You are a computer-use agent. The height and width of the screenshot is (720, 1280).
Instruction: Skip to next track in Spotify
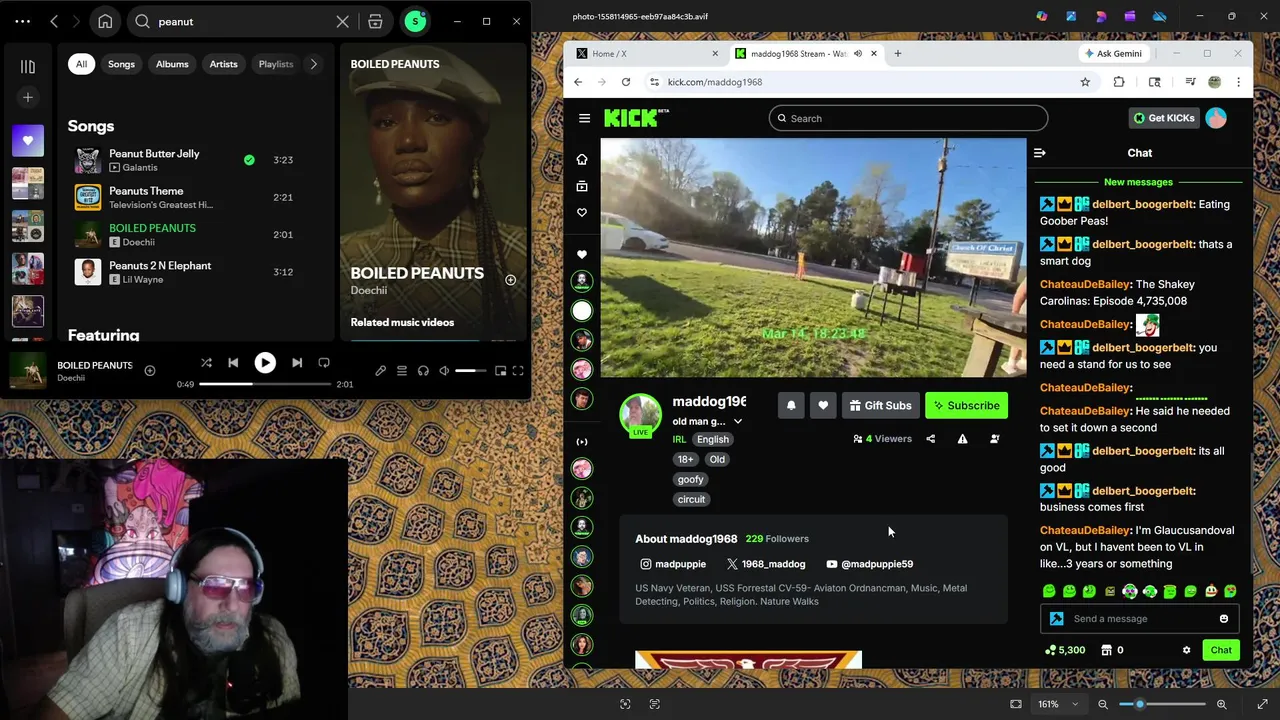click(297, 363)
